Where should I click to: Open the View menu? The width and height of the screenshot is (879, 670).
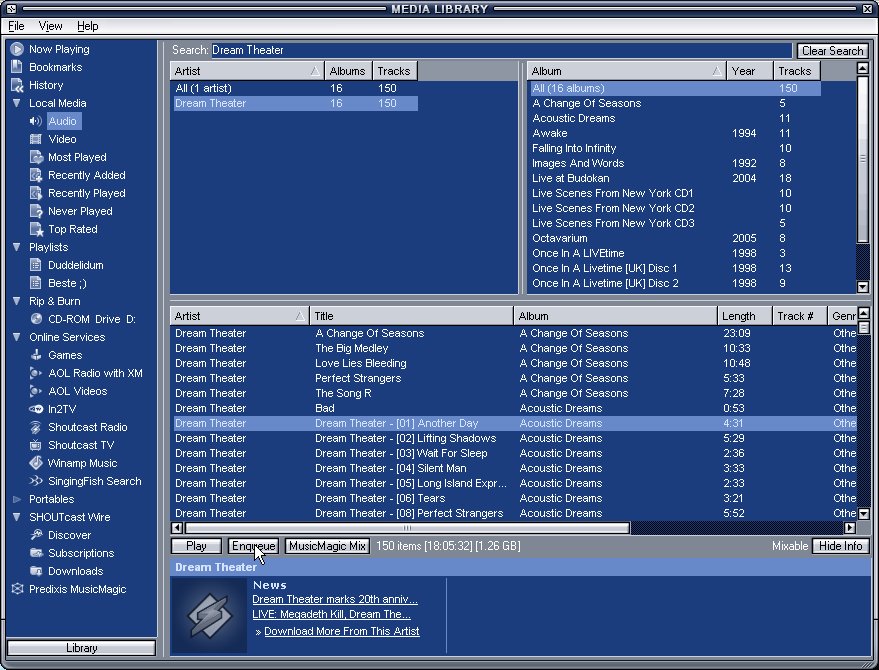click(x=50, y=26)
